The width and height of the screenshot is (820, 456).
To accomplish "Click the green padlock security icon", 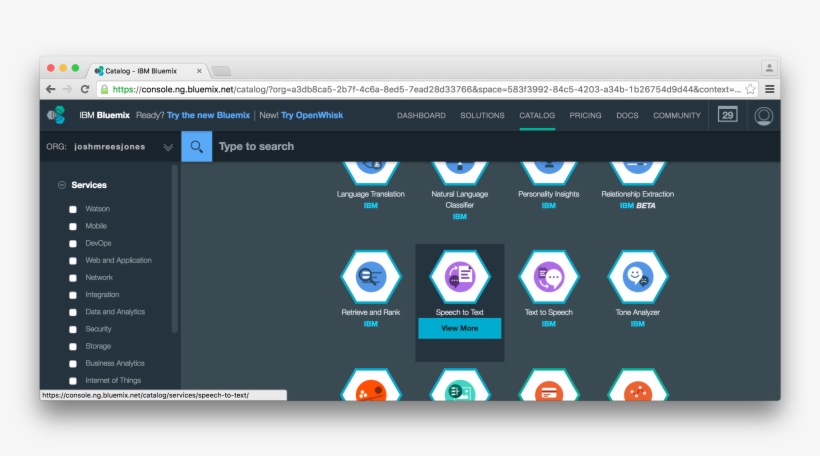I will (105, 89).
